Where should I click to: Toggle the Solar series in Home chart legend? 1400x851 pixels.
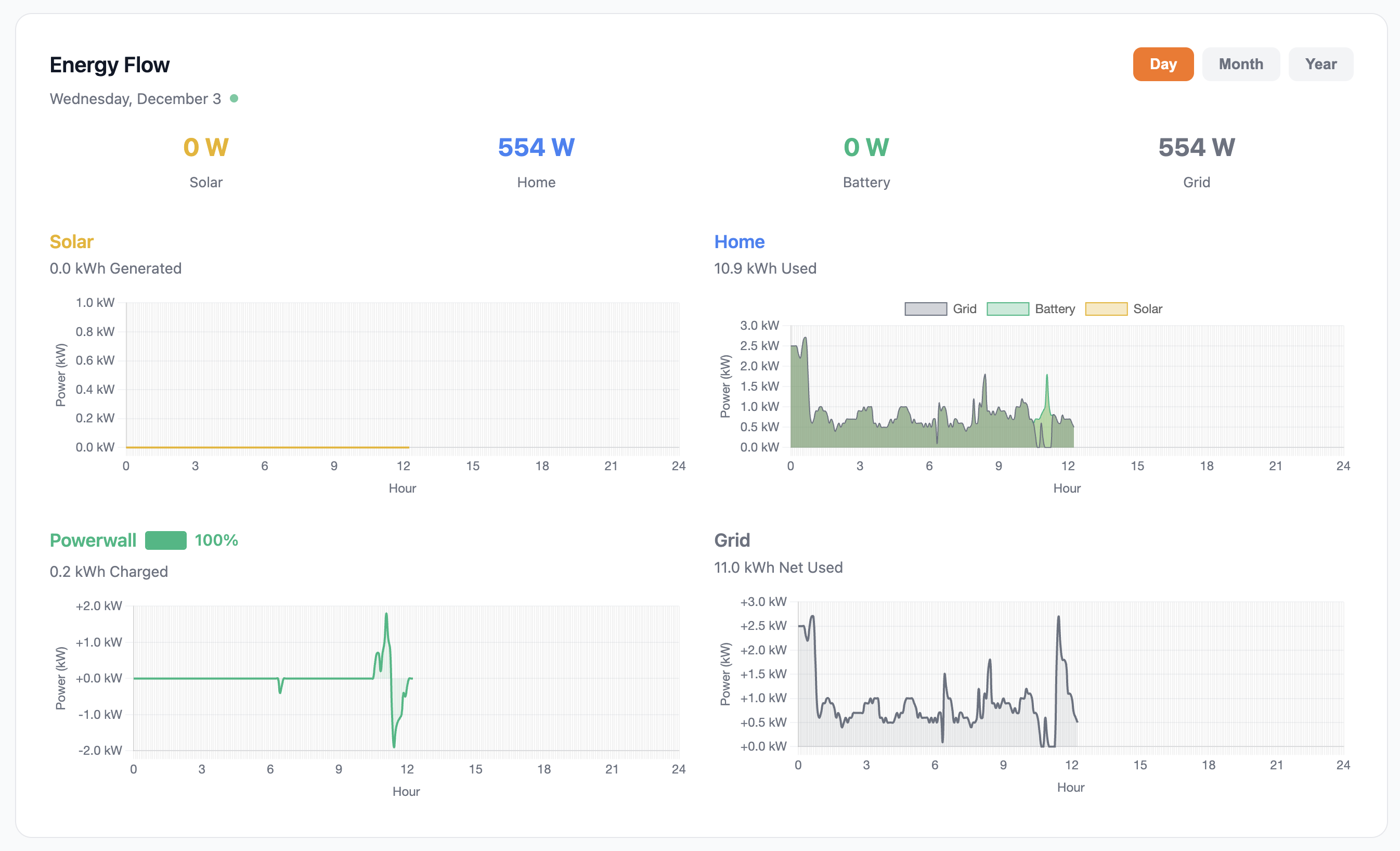1149,308
